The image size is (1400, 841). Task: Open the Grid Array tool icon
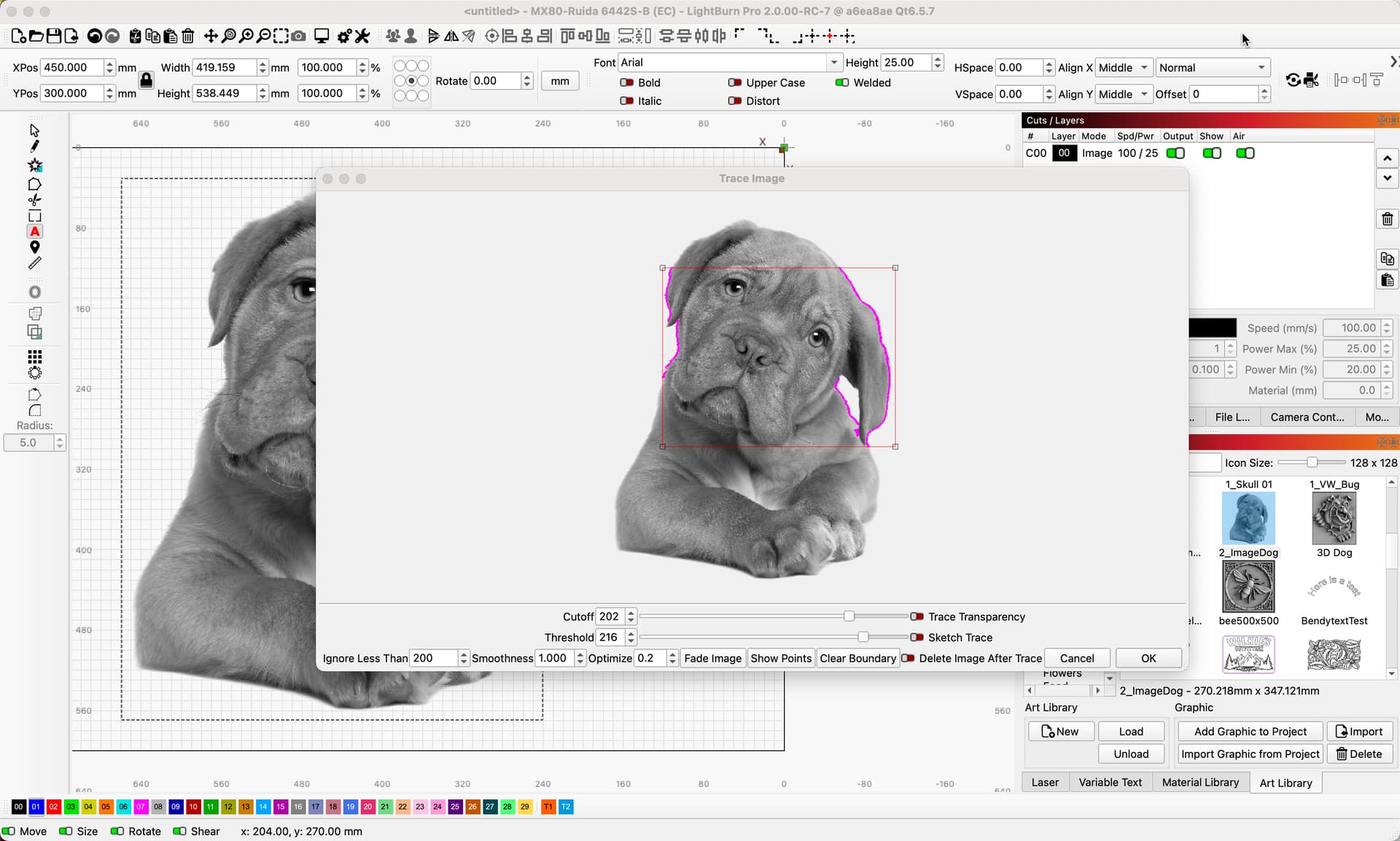(34, 357)
